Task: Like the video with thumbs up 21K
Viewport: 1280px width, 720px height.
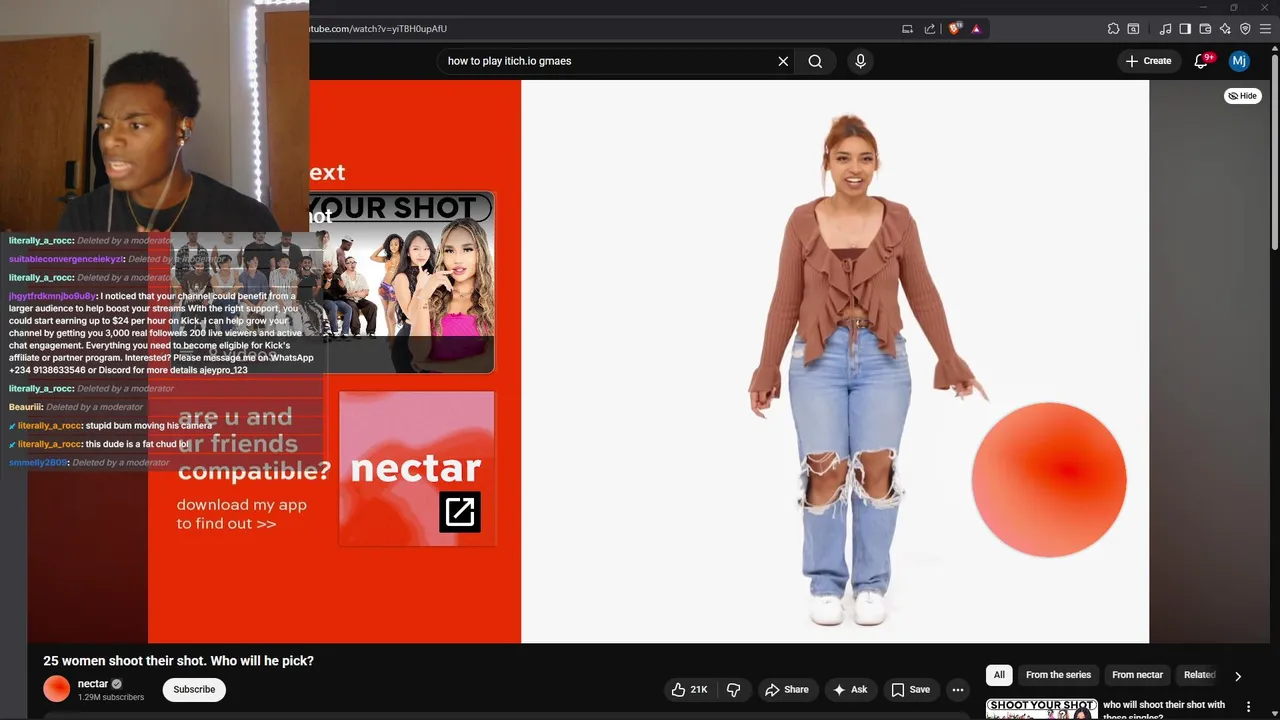Action: pos(689,689)
